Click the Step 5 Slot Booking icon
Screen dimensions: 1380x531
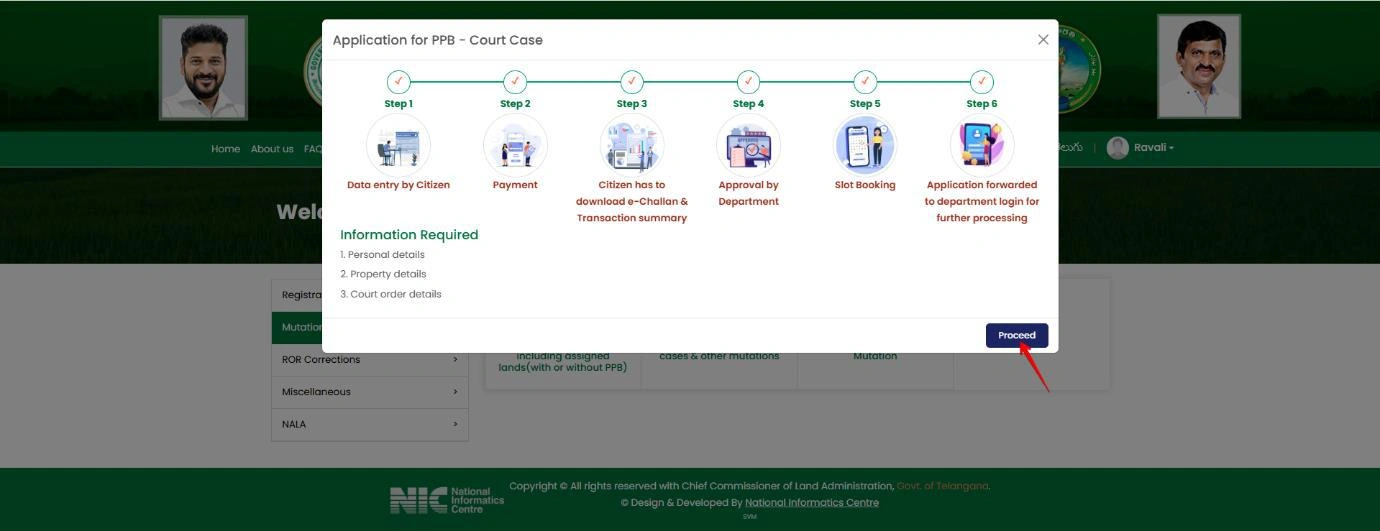[865, 145]
